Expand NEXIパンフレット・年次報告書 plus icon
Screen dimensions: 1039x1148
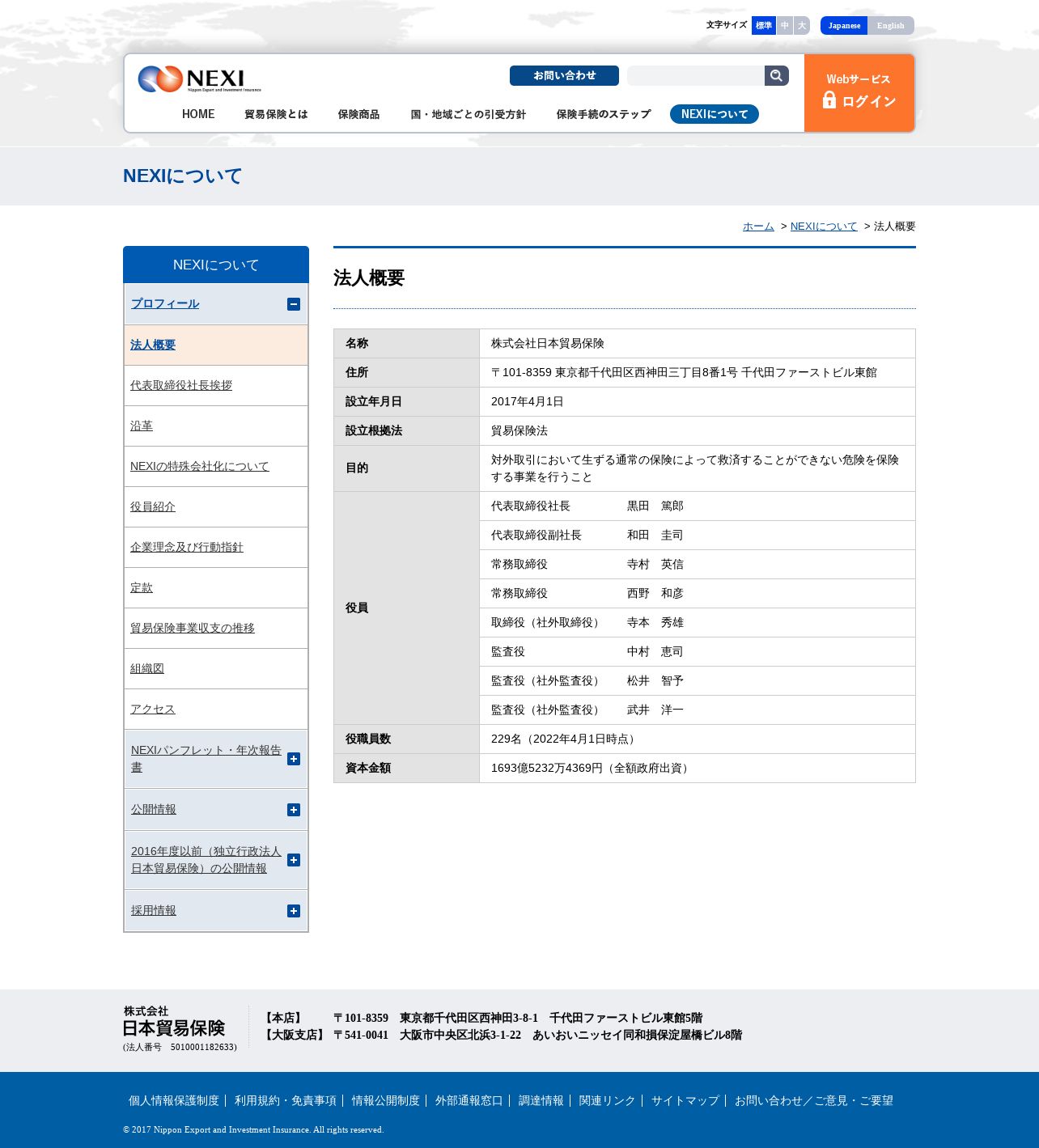(294, 759)
